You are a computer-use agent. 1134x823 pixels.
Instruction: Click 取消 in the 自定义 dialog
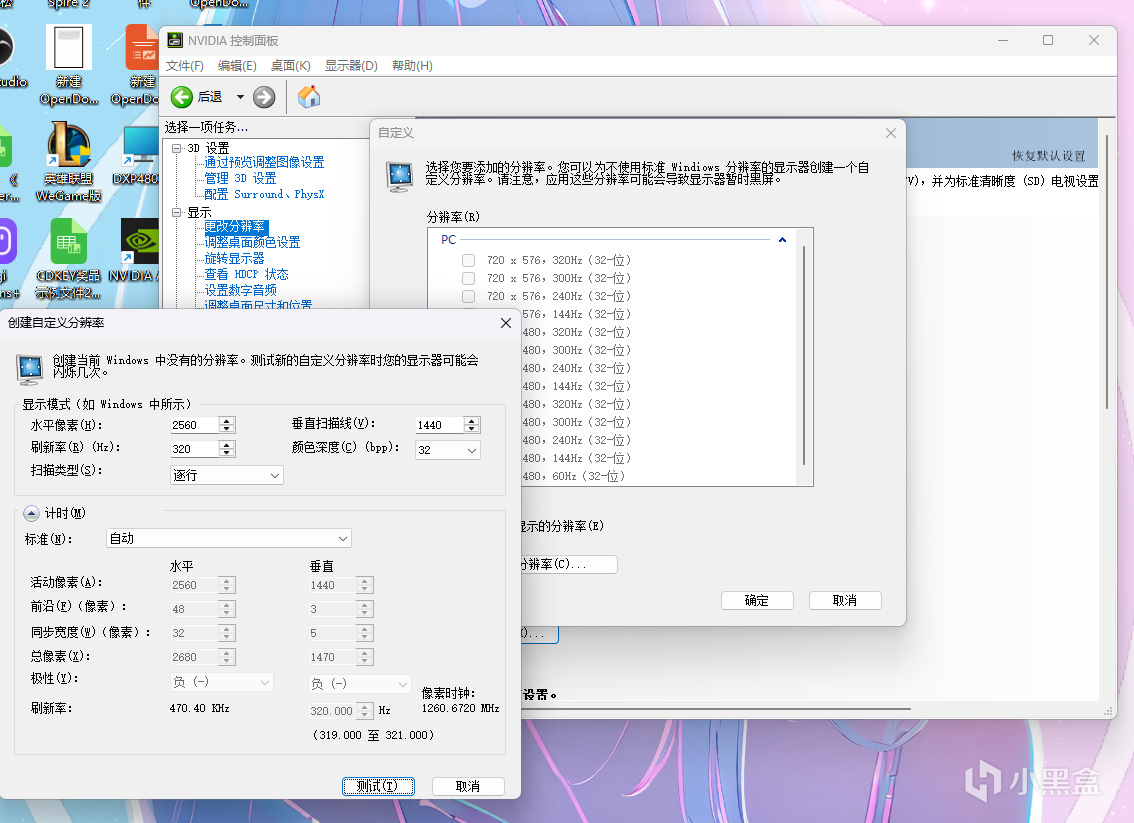[845, 600]
